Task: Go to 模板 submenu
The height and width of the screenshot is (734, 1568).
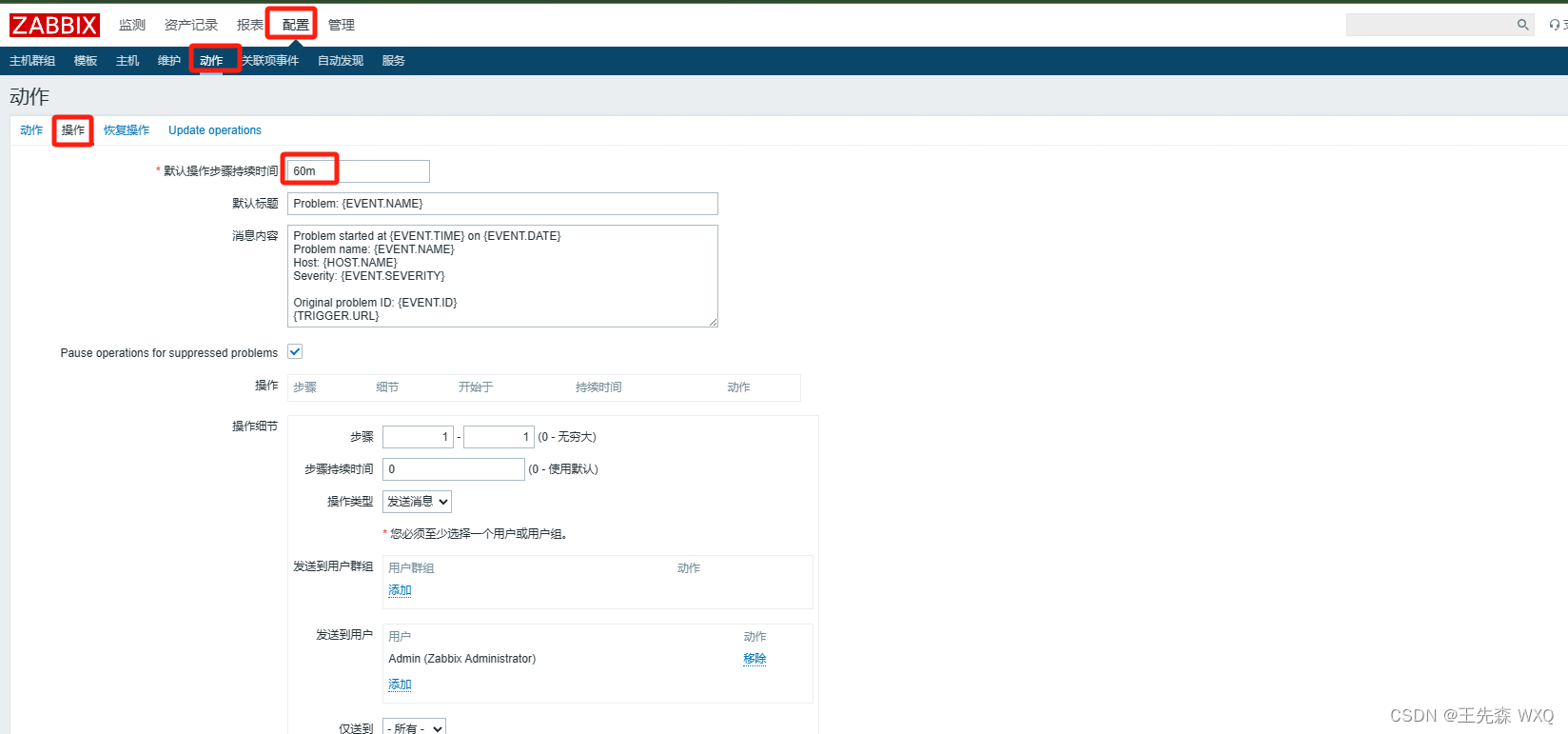Action: 86,61
